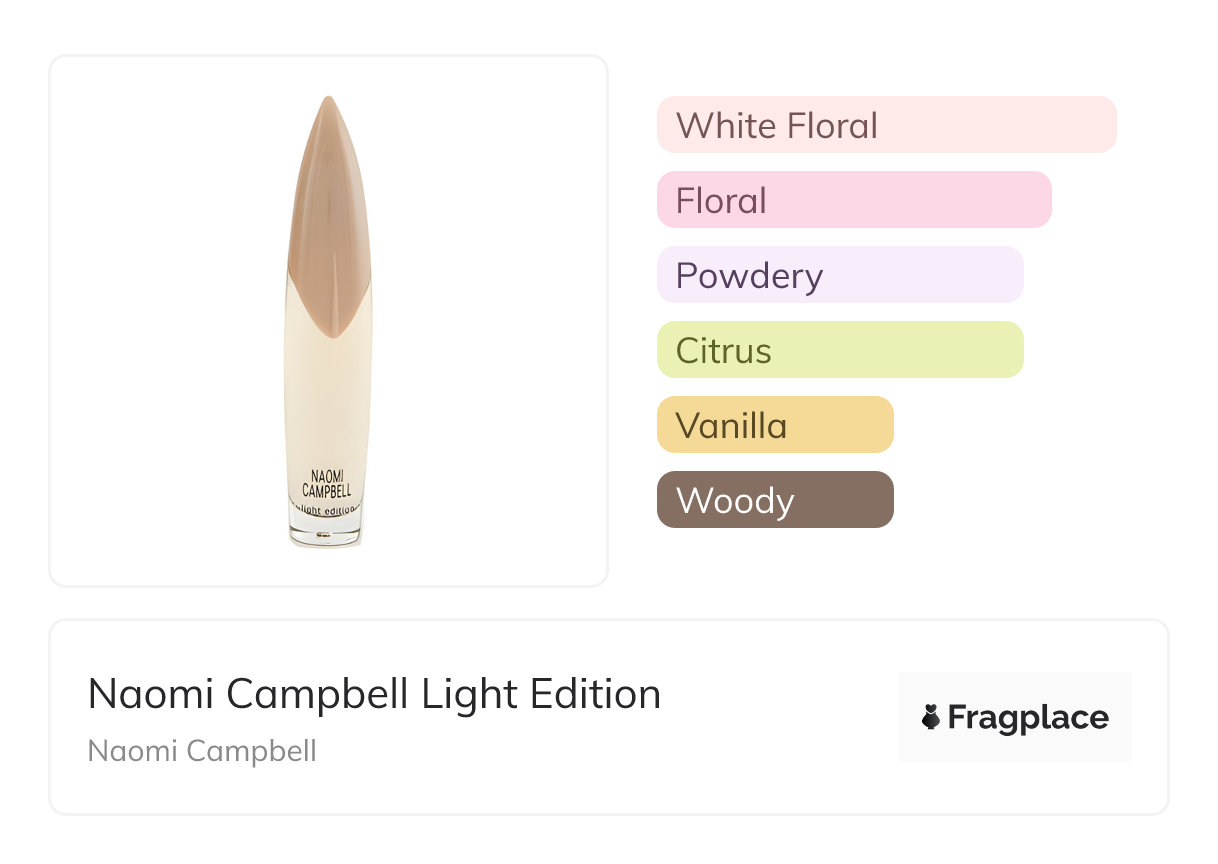1218x864 pixels.
Task: Click the cream glass body of the bottle
Action: [x=328, y=400]
